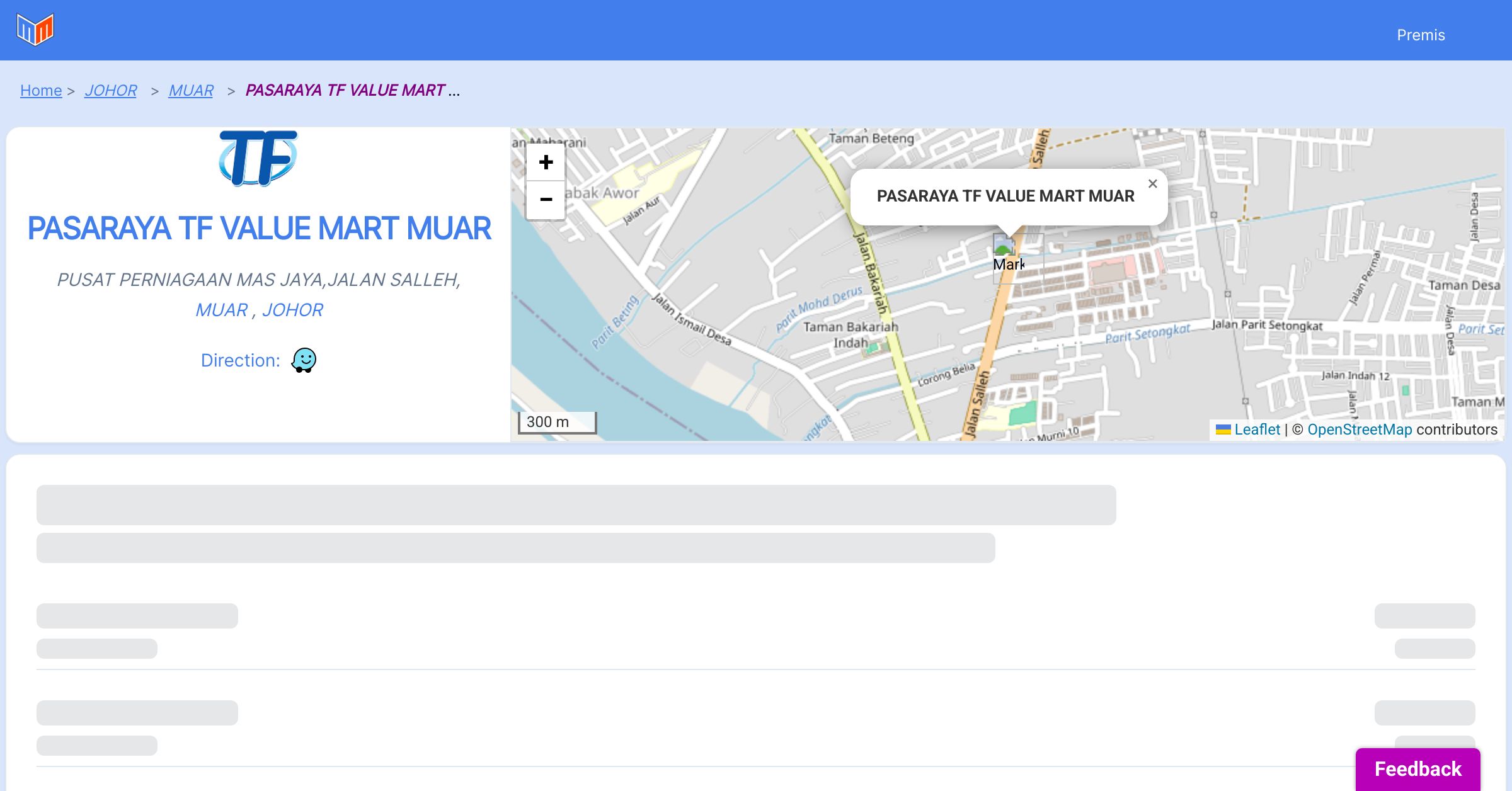Go to Home breadcrumb
1512x791 pixels.
41,91
